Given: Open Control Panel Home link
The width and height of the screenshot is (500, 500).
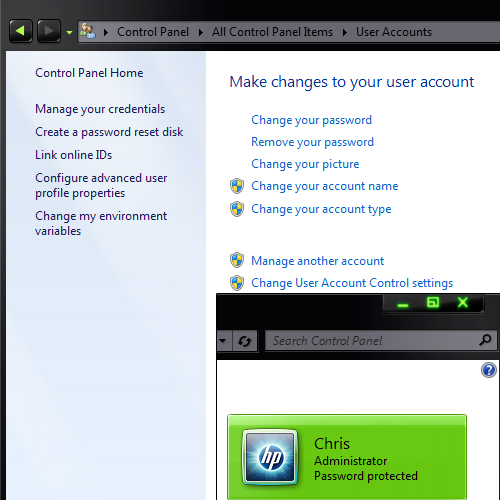Looking at the screenshot, I should 89,73.
